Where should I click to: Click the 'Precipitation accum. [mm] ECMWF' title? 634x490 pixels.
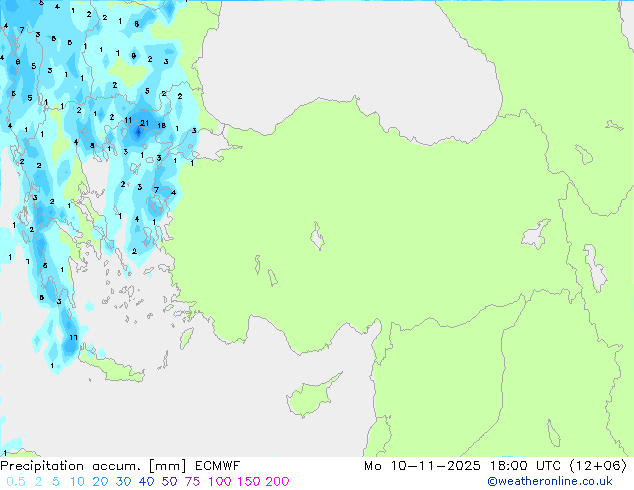click(120, 466)
